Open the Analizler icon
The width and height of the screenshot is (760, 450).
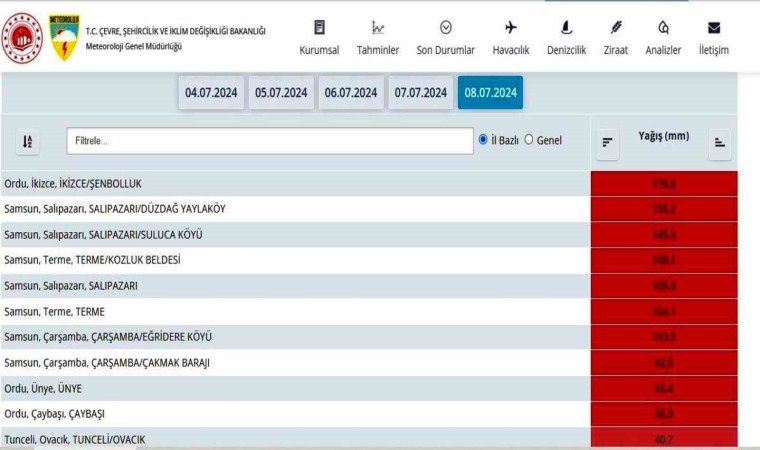pyautogui.click(x=663, y=28)
